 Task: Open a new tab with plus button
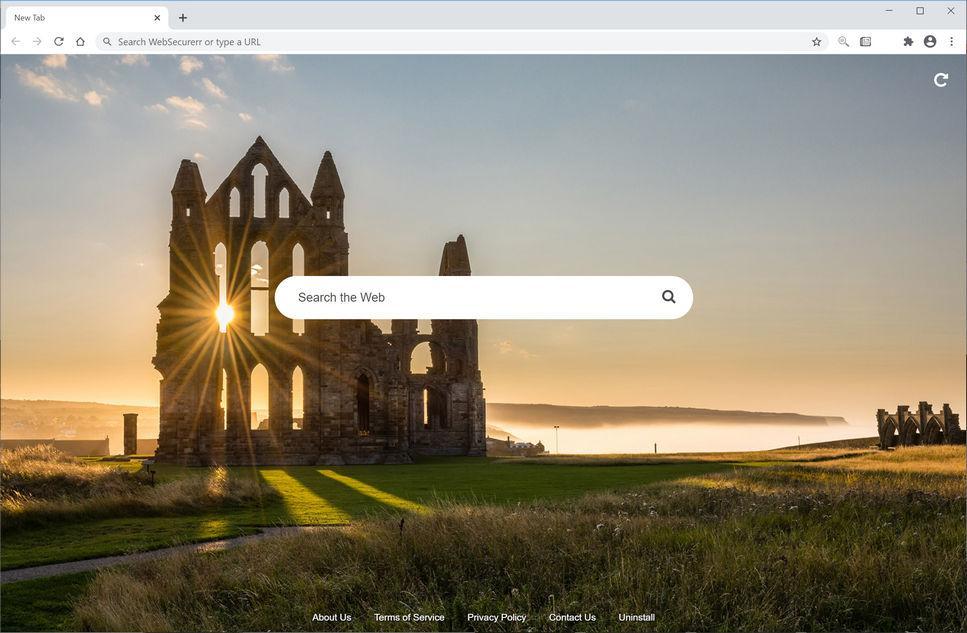(183, 18)
